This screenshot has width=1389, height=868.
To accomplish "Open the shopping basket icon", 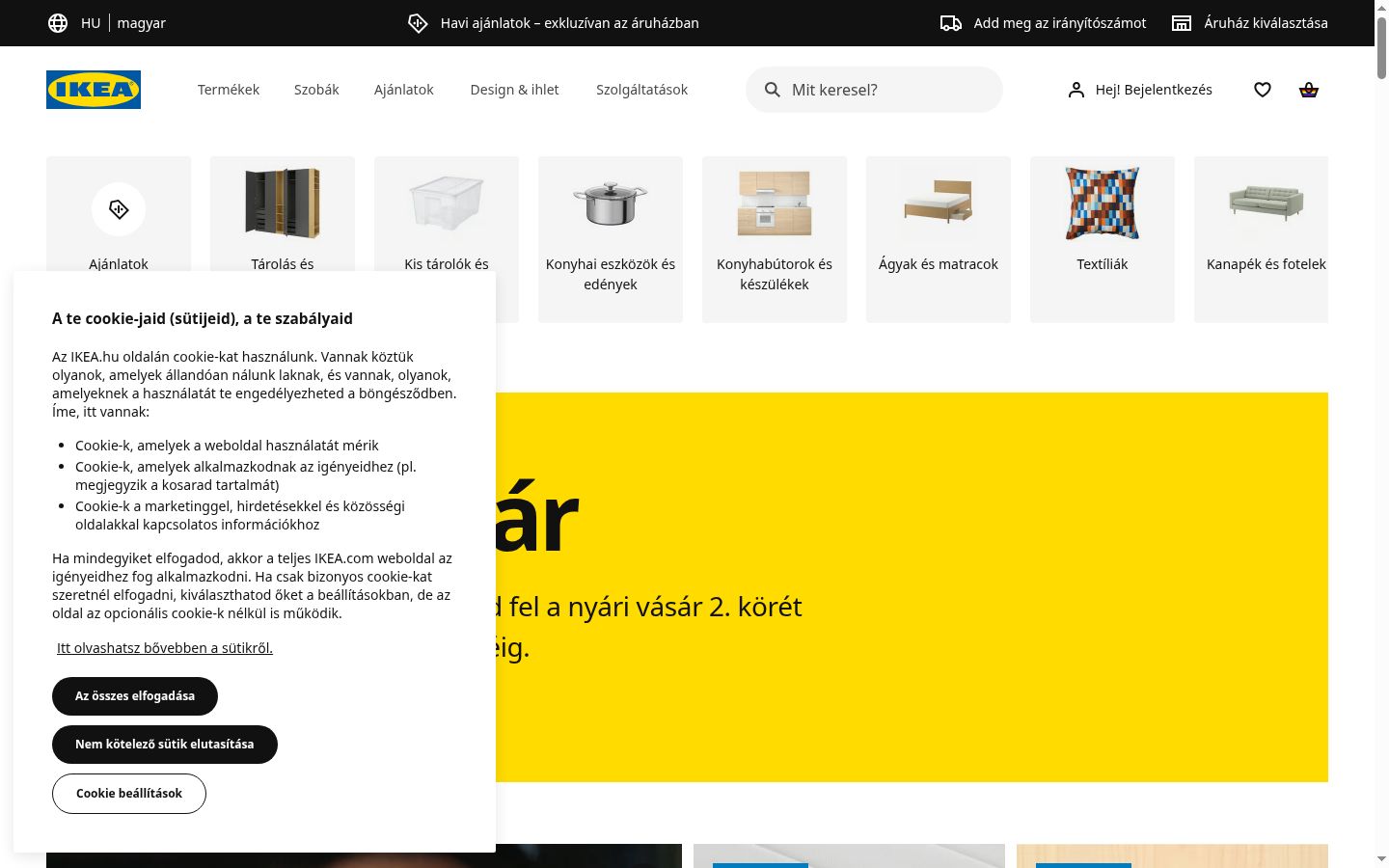I will click(1309, 90).
